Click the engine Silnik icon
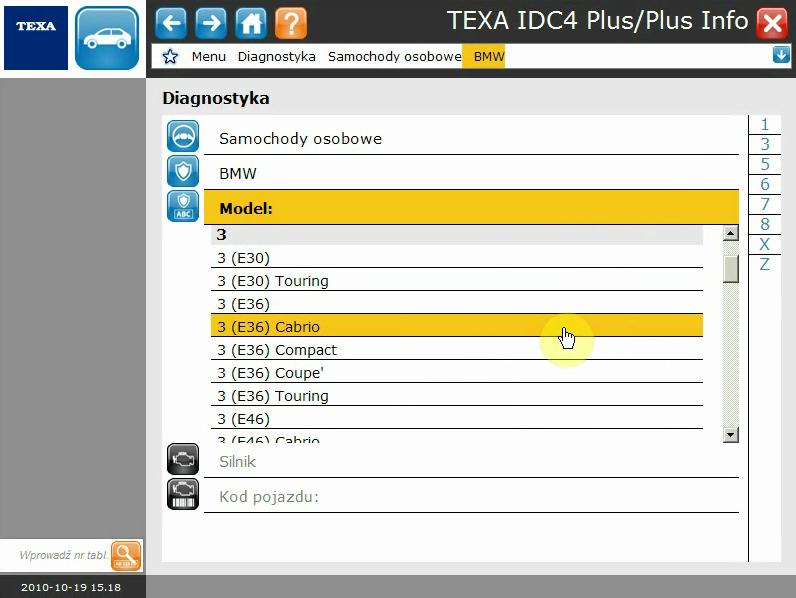 [x=183, y=460]
